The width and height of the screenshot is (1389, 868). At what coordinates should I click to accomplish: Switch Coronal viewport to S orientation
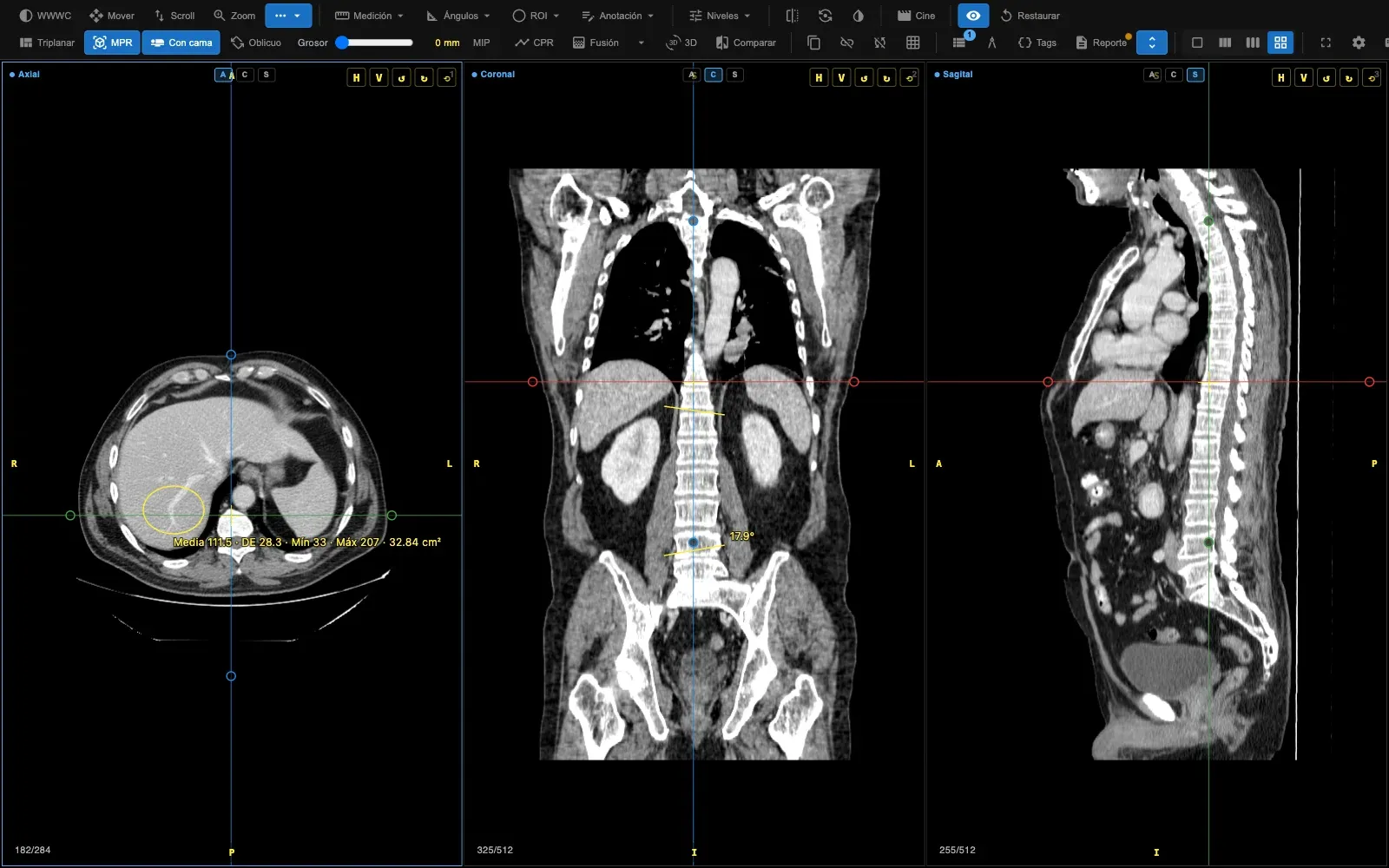pos(734,75)
